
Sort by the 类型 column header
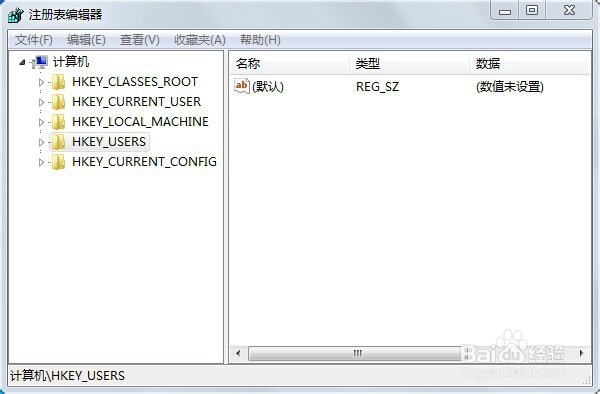coord(409,63)
